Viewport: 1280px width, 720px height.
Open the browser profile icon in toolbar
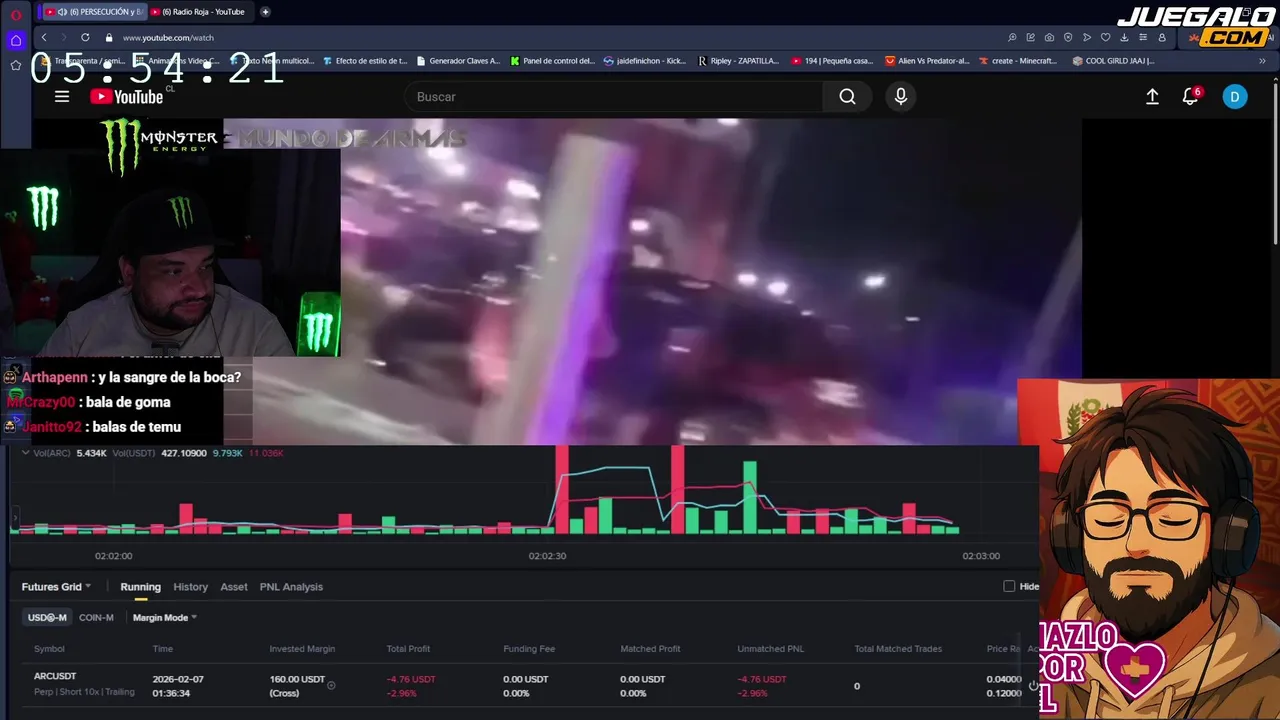tap(1162, 37)
